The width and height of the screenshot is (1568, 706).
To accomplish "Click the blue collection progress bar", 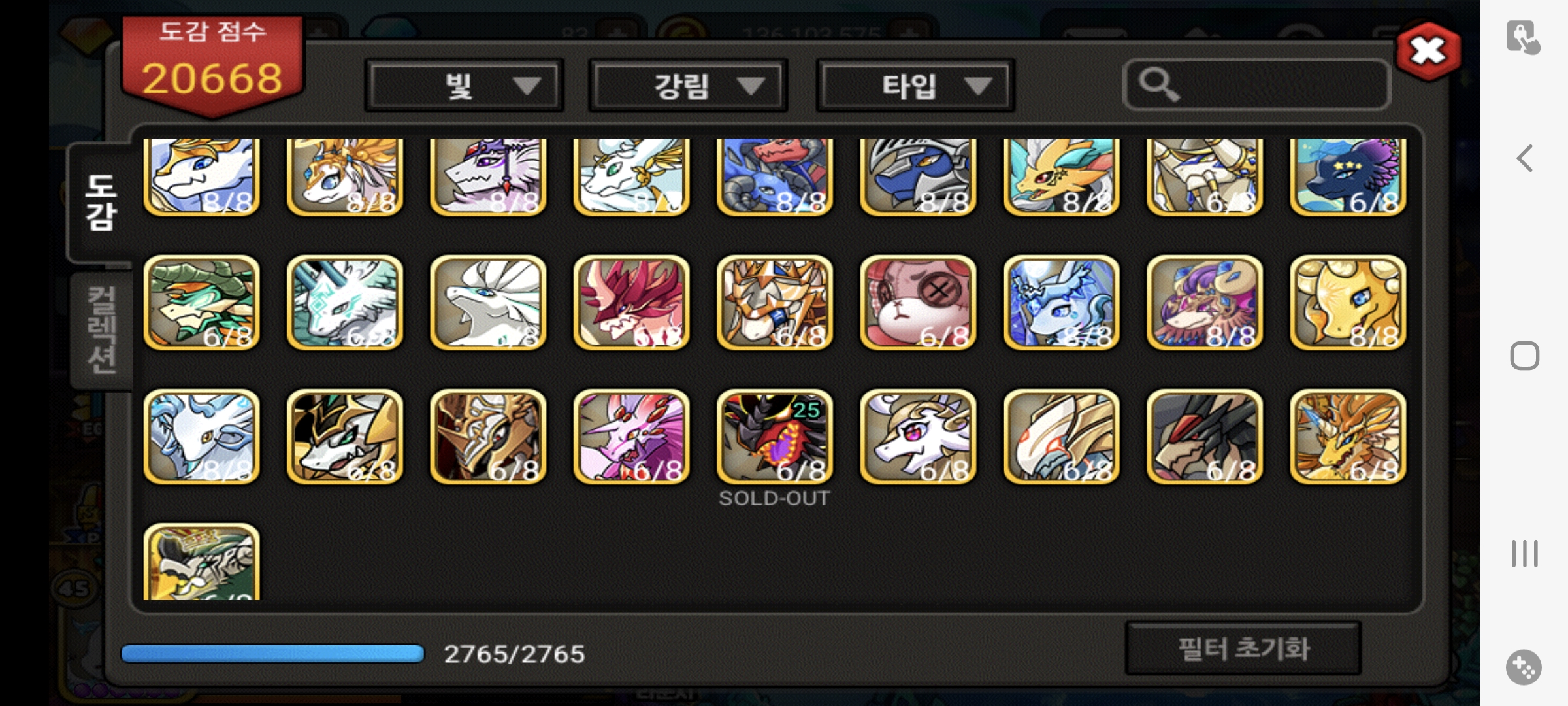I will coord(272,654).
